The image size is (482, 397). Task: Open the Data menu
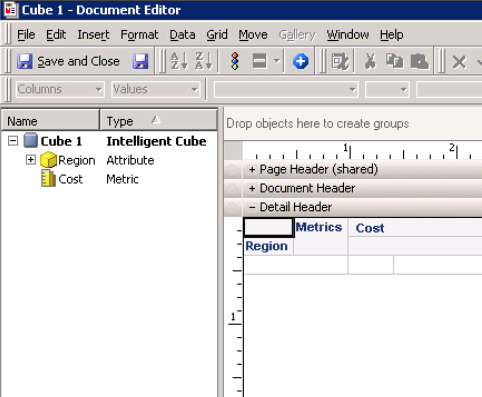(182, 35)
